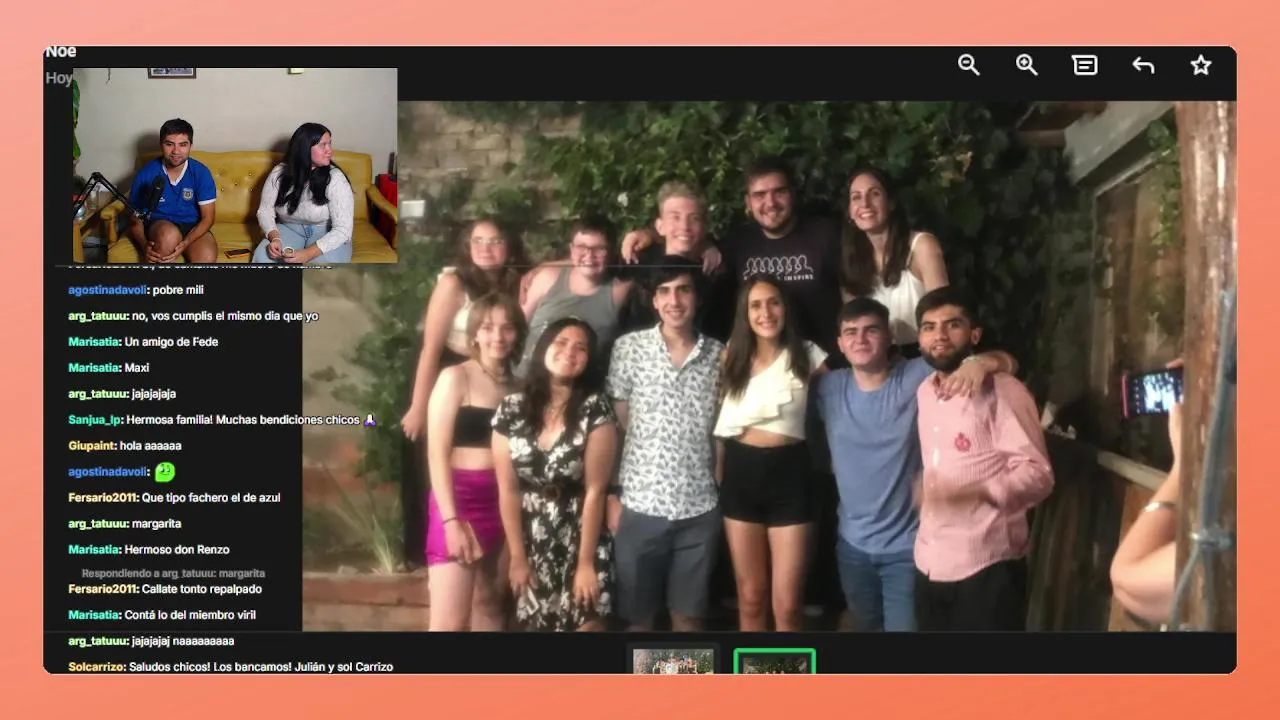1280x720 pixels.
Task: Star this message with the star icon
Action: (1201, 65)
